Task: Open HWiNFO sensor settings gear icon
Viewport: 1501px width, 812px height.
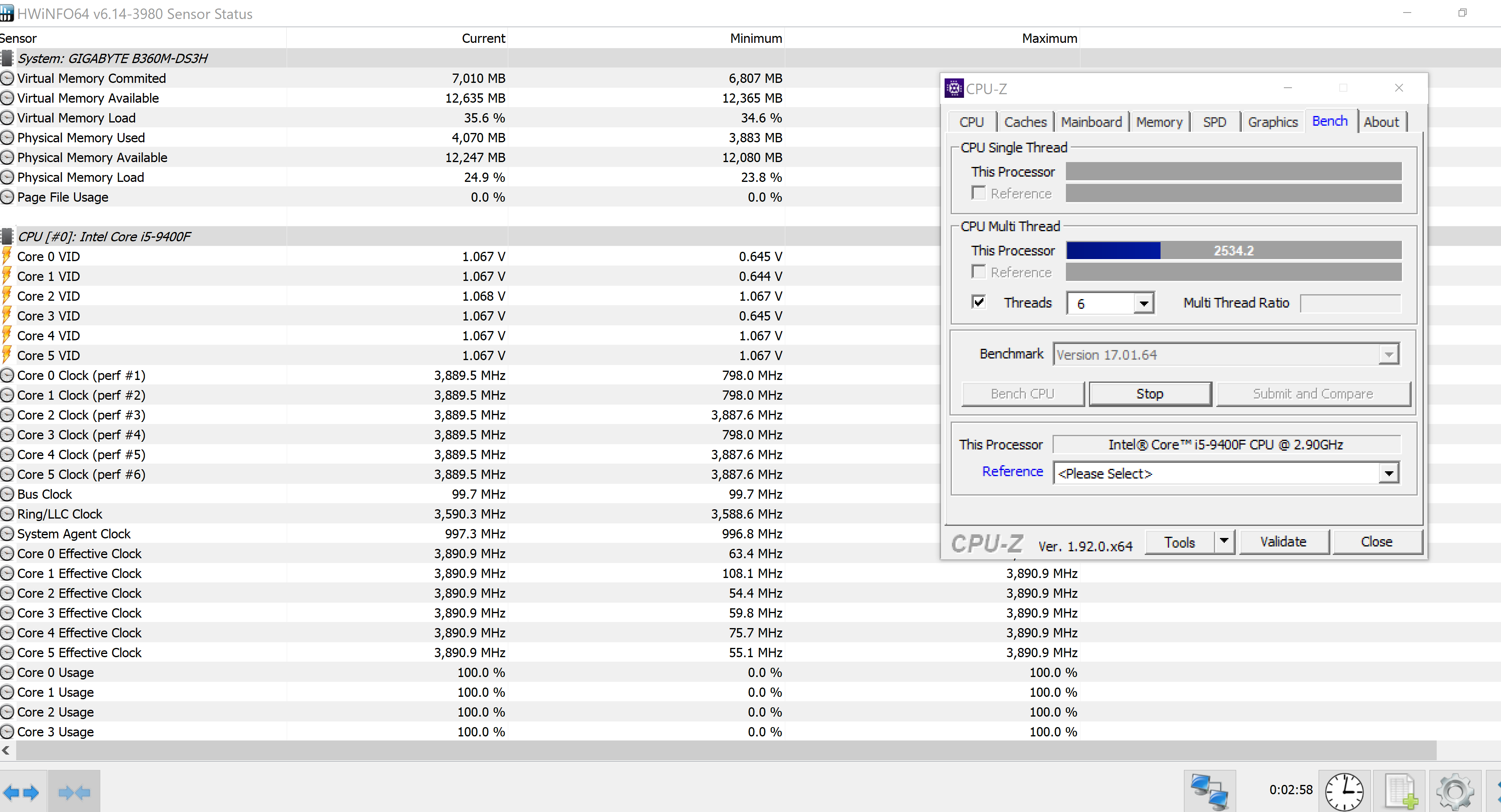Action: tap(1454, 791)
